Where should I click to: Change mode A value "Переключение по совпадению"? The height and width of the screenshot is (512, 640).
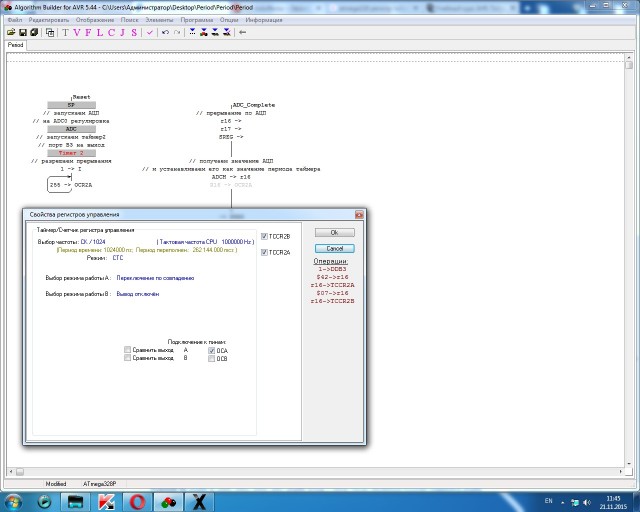(155, 277)
